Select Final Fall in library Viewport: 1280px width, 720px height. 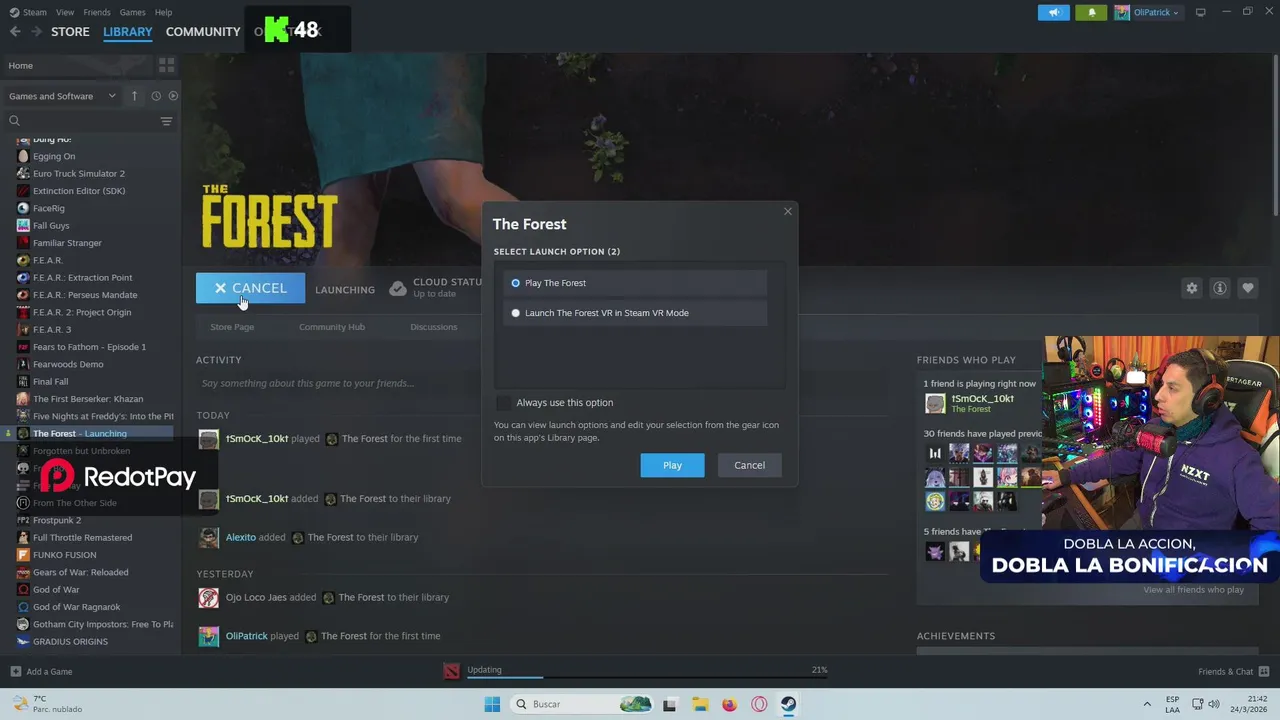(x=51, y=381)
